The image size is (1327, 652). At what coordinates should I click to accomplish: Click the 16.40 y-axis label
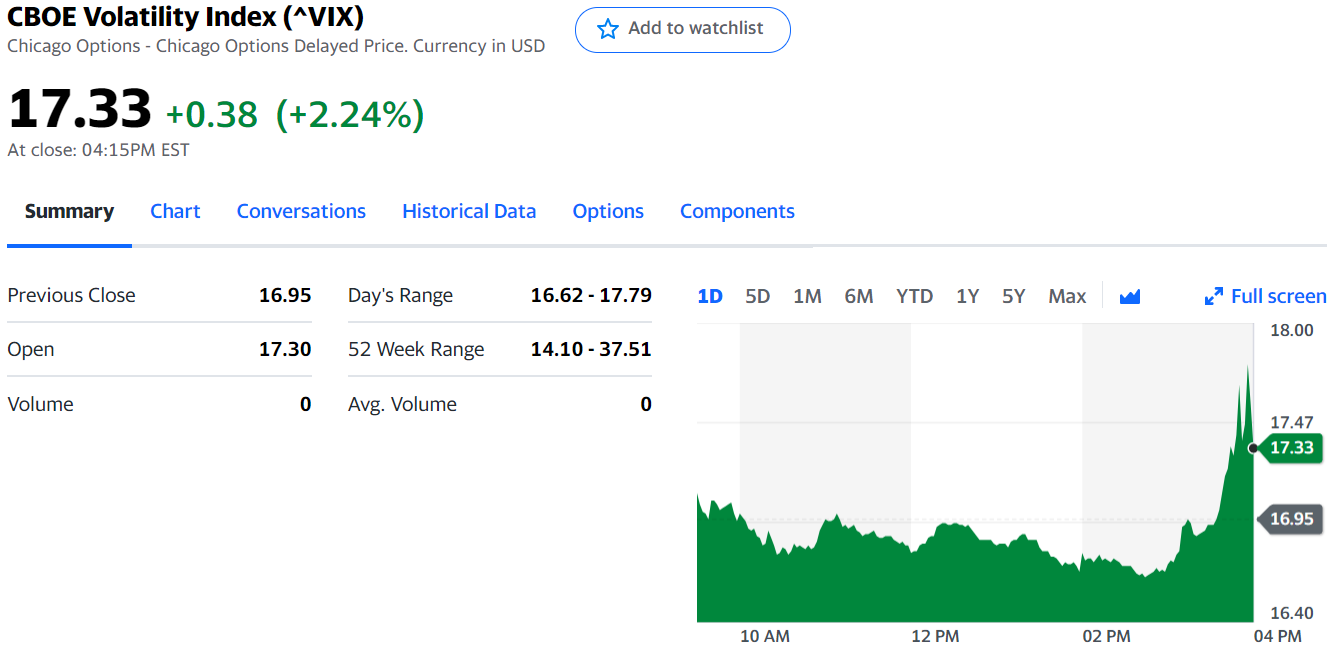point(1291,613)
